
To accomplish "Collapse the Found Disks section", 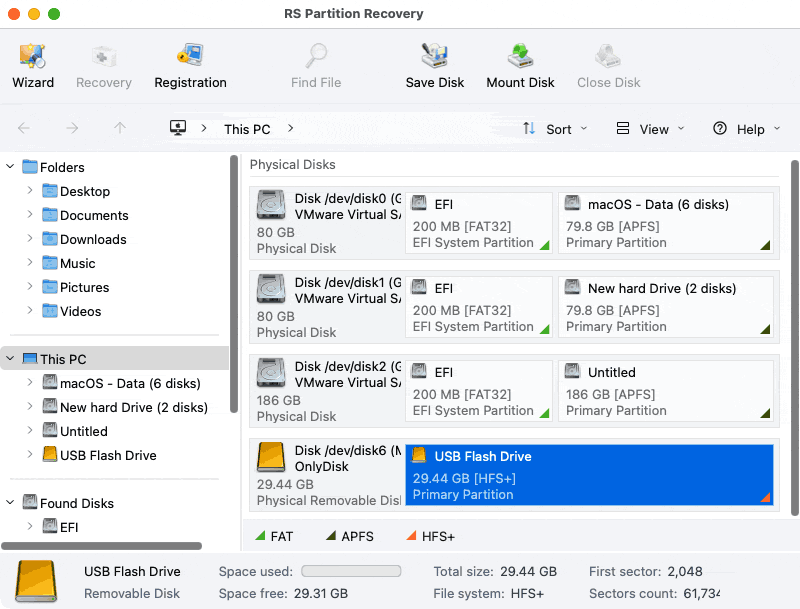I will tap(11, 503).
